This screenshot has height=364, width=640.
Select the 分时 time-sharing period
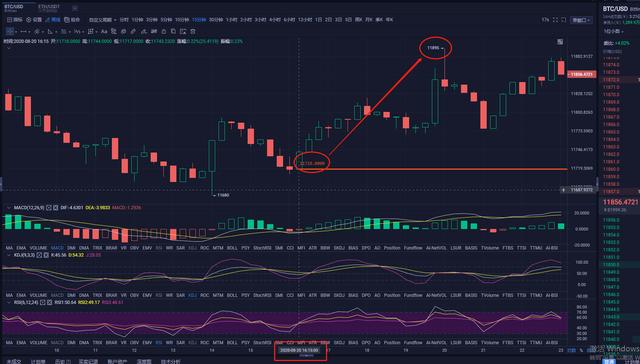124,20
